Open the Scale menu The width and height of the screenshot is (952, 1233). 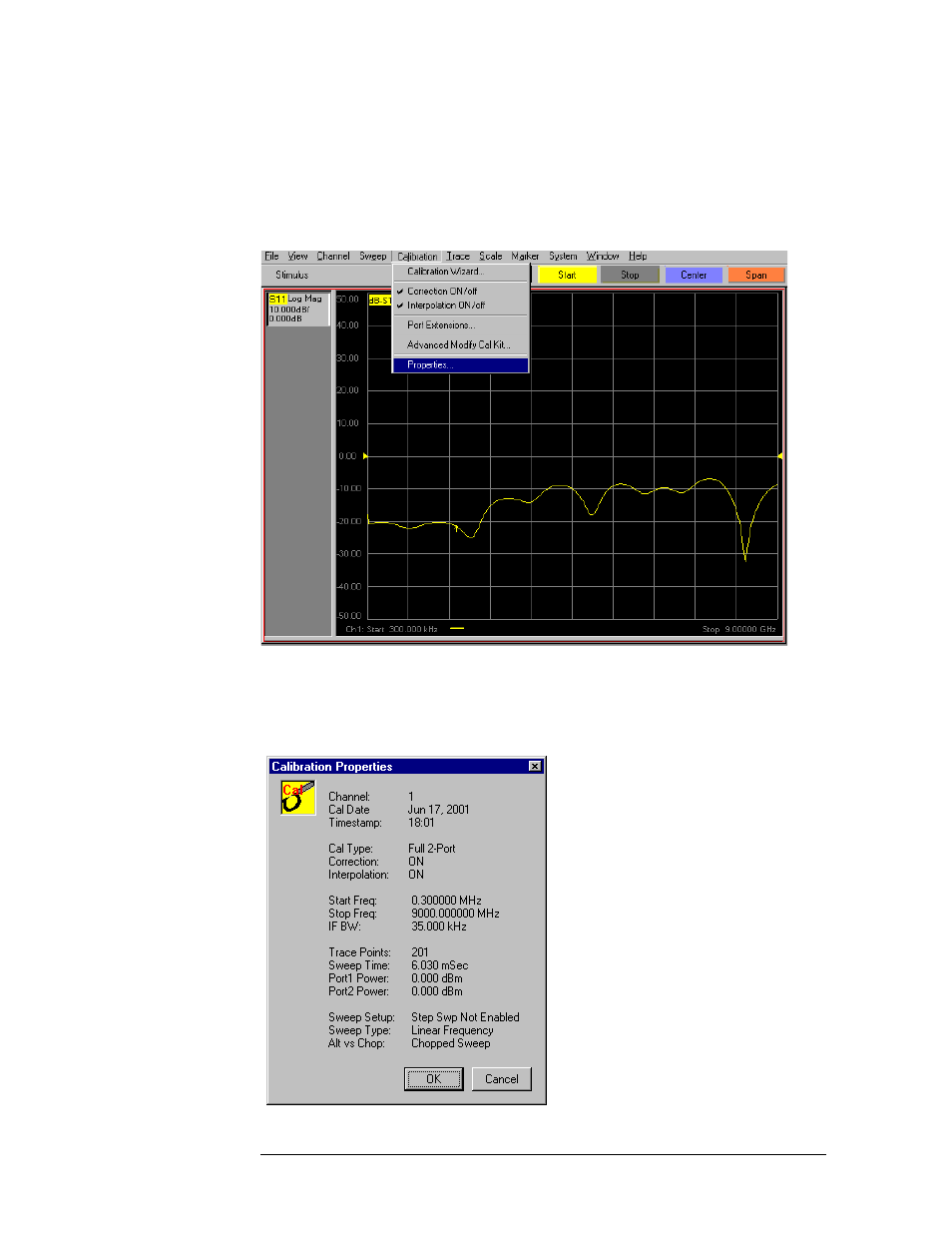[491, 257]
